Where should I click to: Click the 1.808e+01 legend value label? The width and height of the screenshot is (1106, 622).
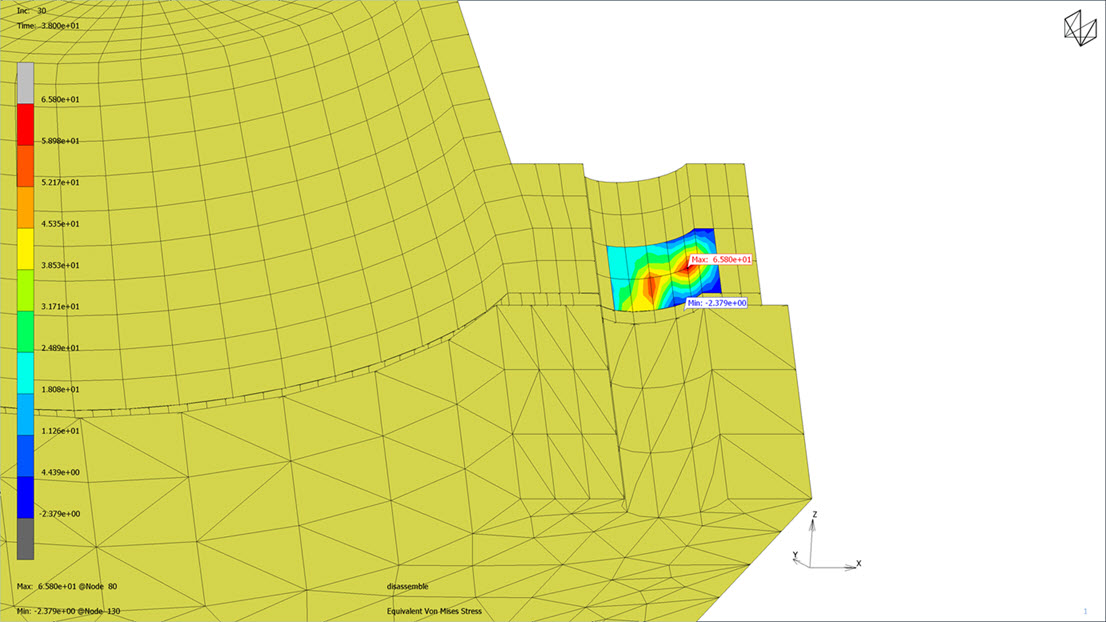tap(60, 389)
